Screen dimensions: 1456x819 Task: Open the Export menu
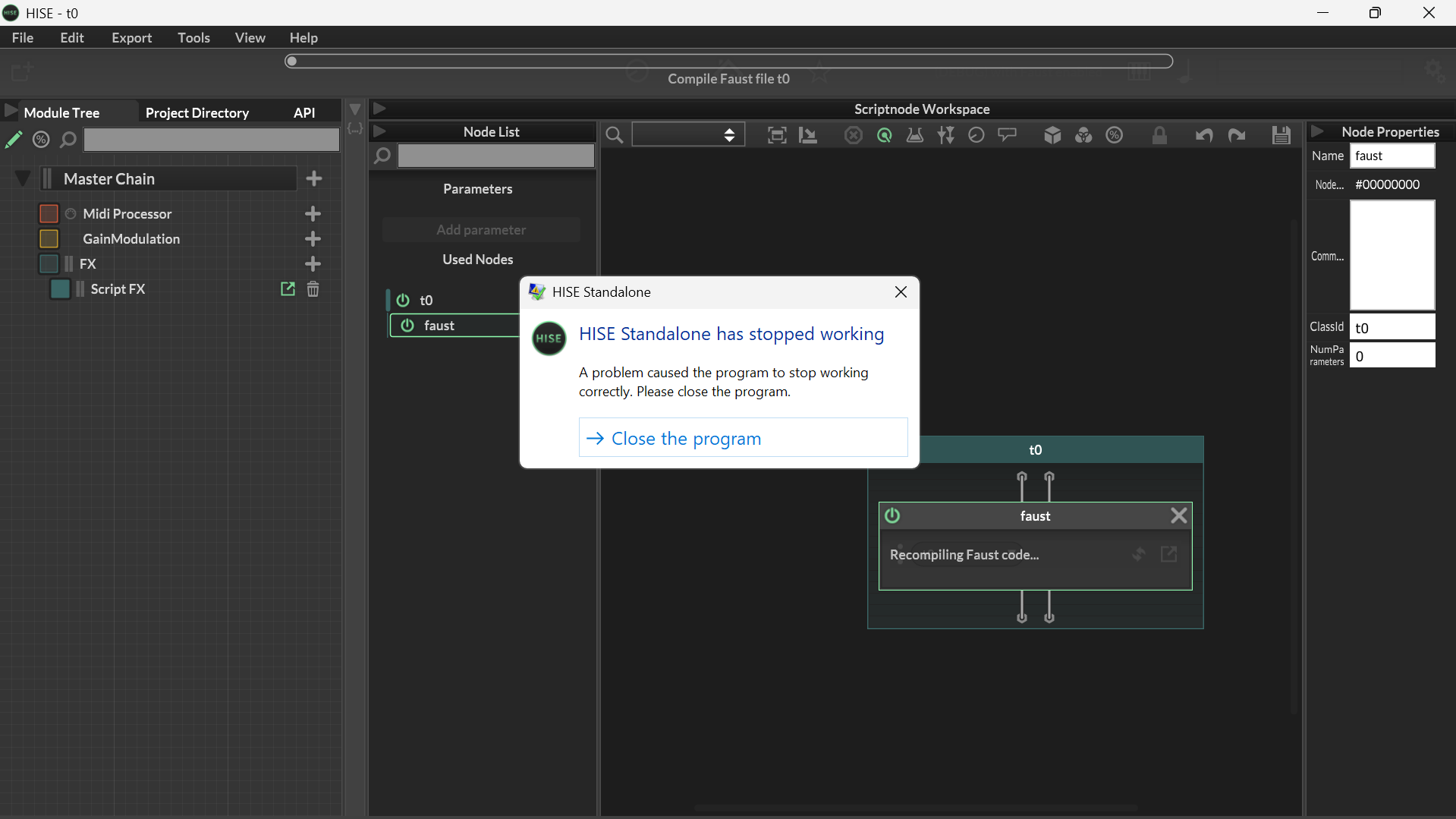tap(131, 38)
